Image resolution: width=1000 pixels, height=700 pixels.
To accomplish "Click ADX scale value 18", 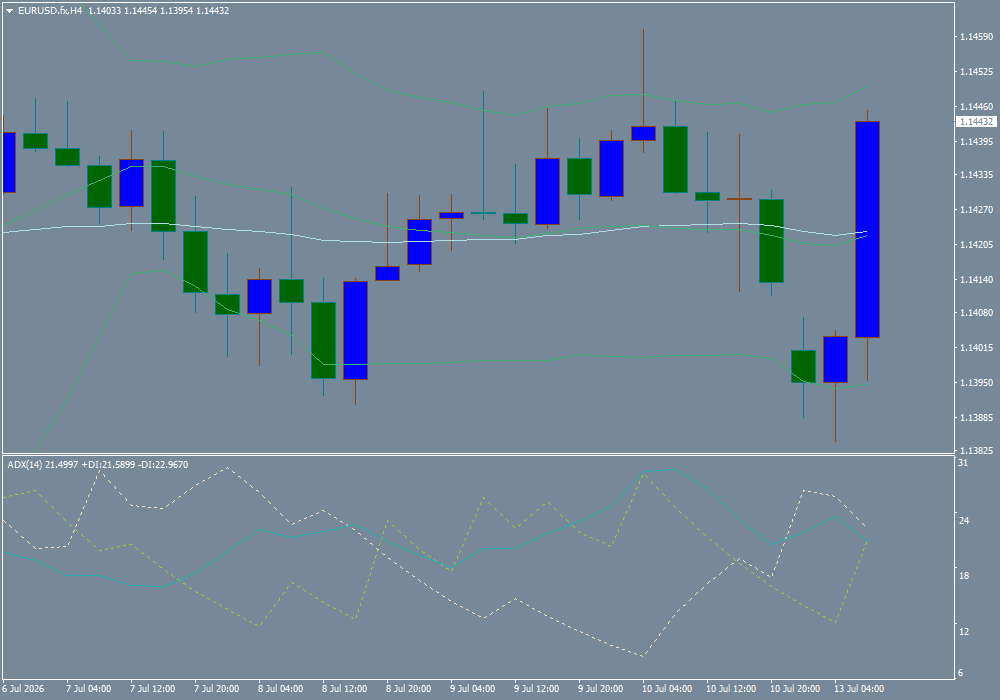I will click(x=964, y=576).
